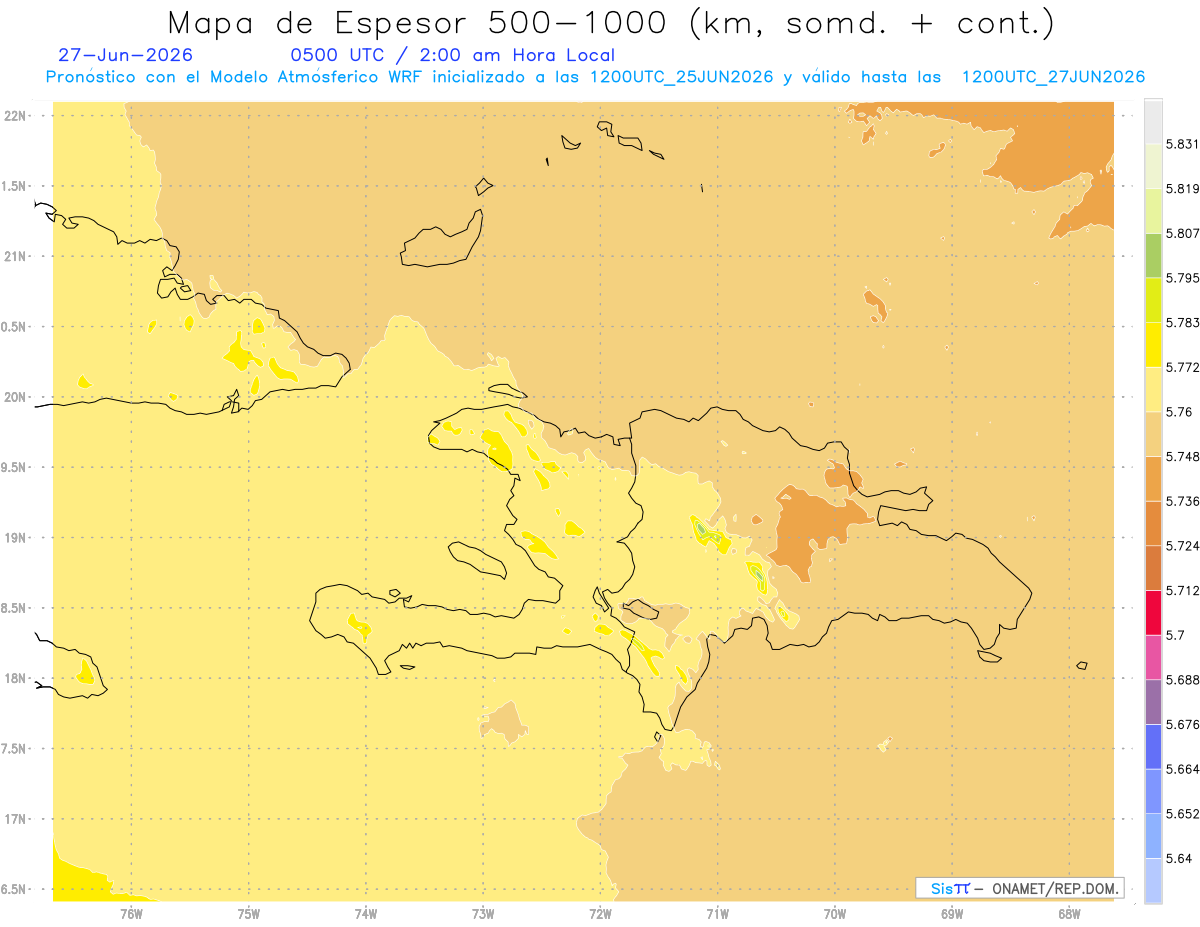This screenshot has width=1200, height=927.
Task: Click the green legend segment between 5.795 and 5.807
Action: point(1153,255)
